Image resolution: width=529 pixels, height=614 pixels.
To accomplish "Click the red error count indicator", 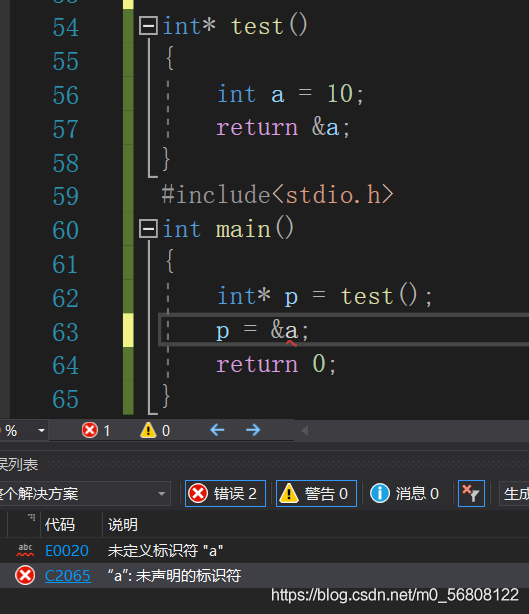I will pos(96,430).
